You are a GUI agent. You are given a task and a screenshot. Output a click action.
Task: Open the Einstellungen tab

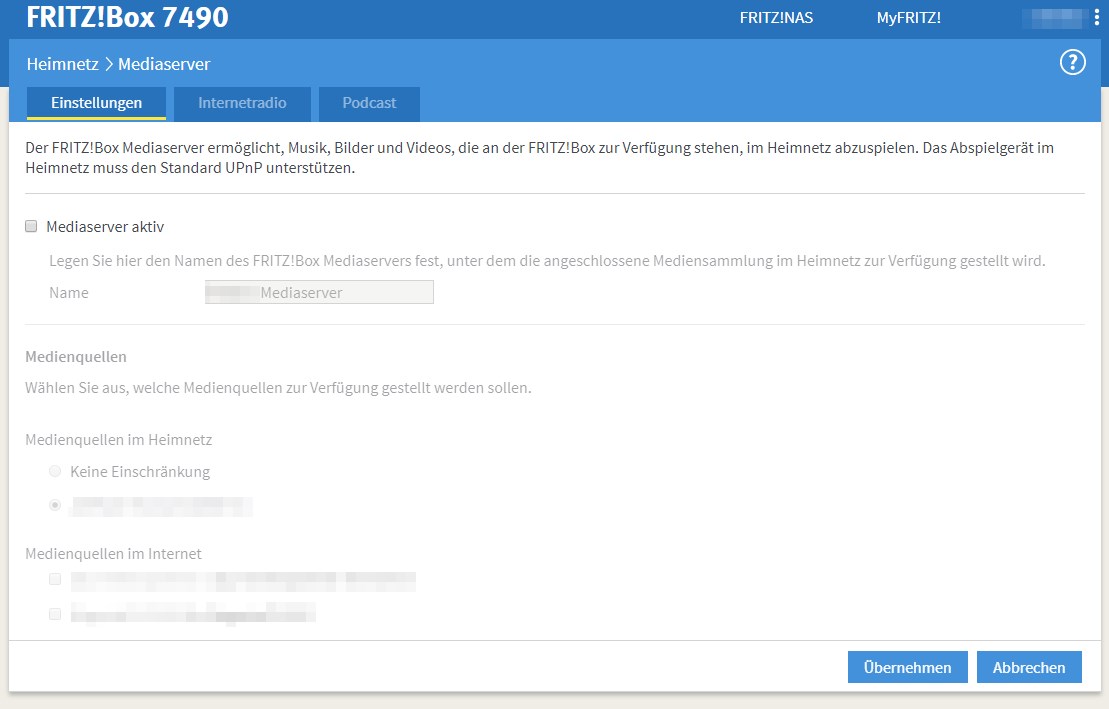pos(96,103)
